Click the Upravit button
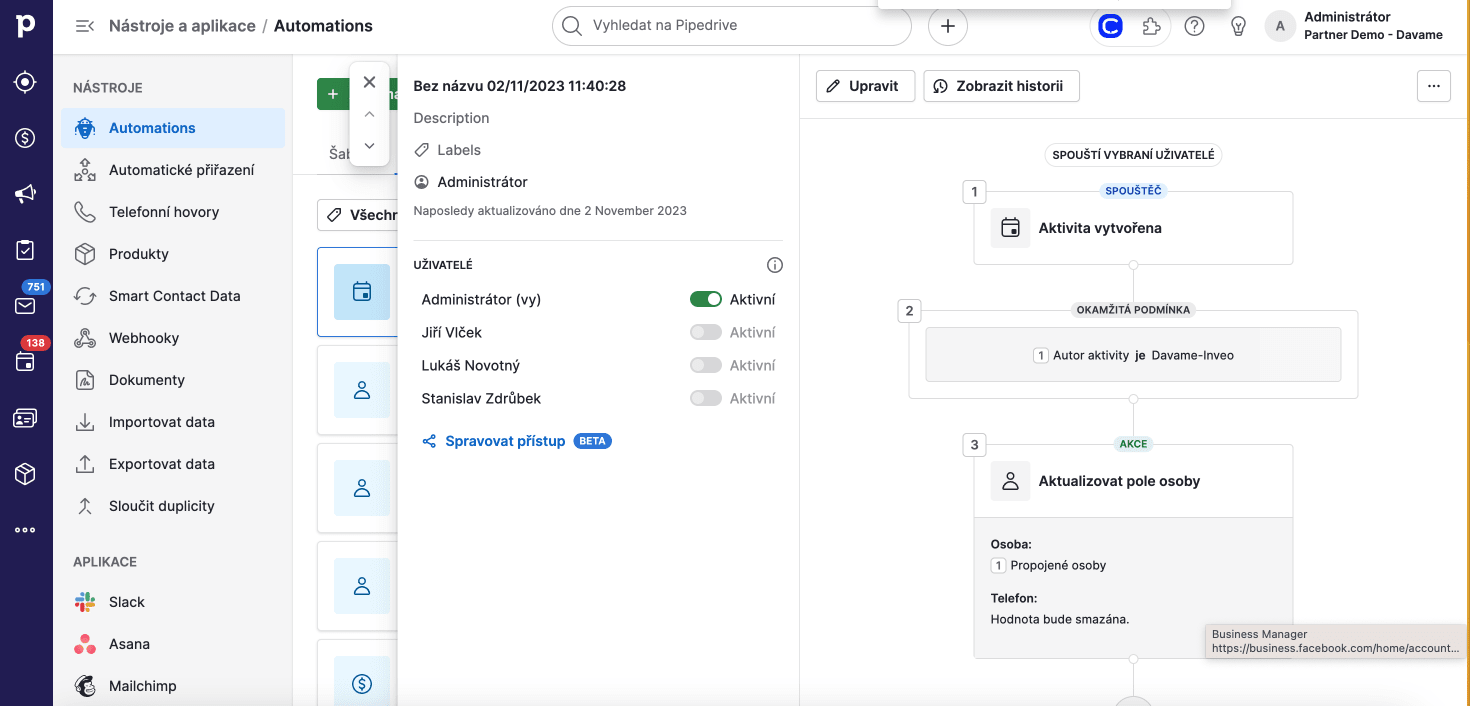The height and width of the screenshot is (706, 1470). (865, 86)
